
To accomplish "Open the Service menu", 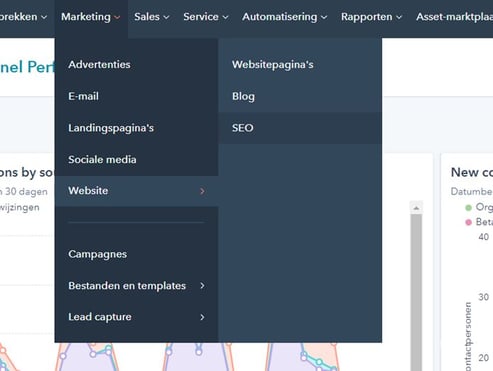I will click(206, 17).
